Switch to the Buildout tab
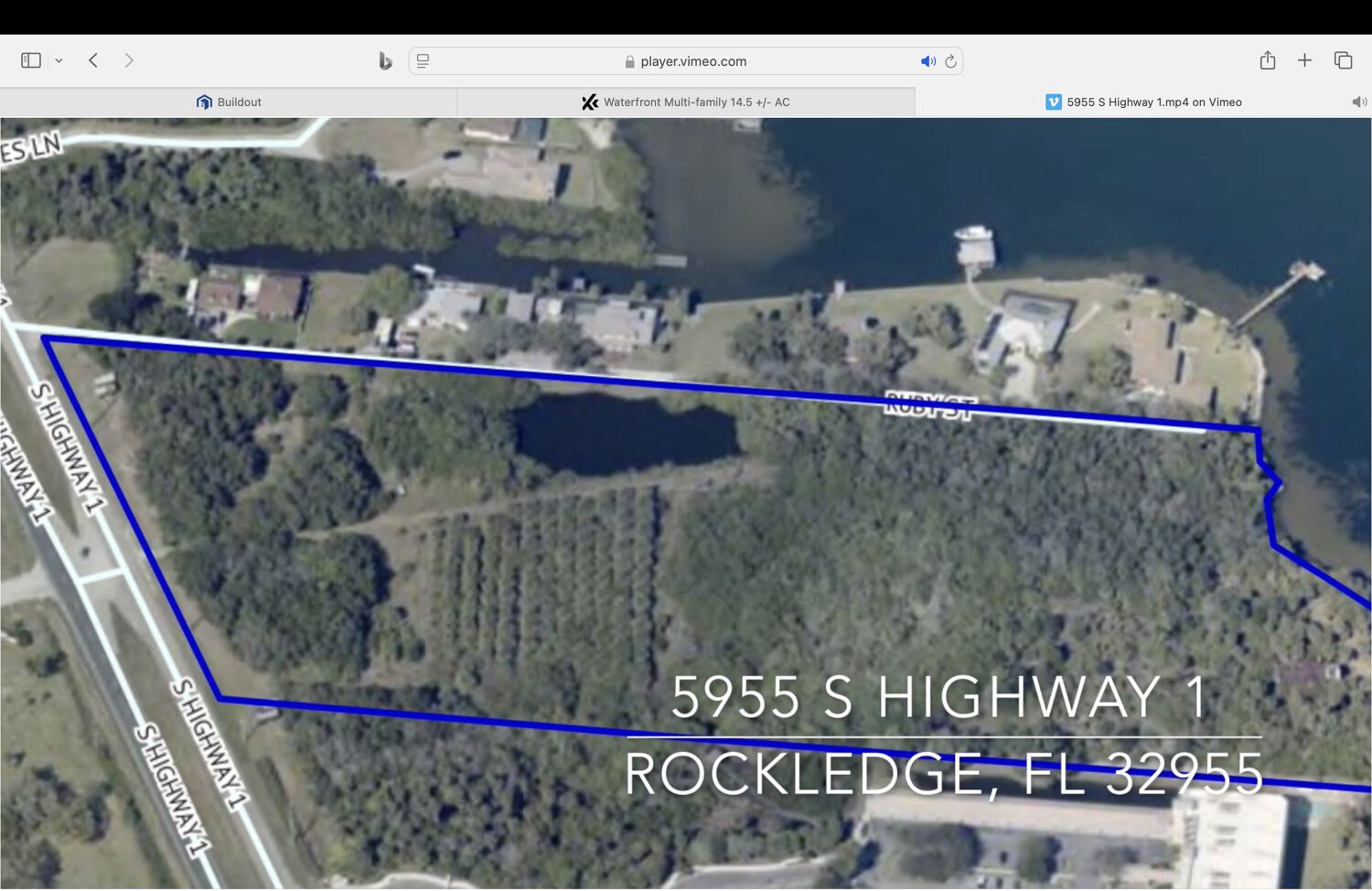 coord(229,102)
